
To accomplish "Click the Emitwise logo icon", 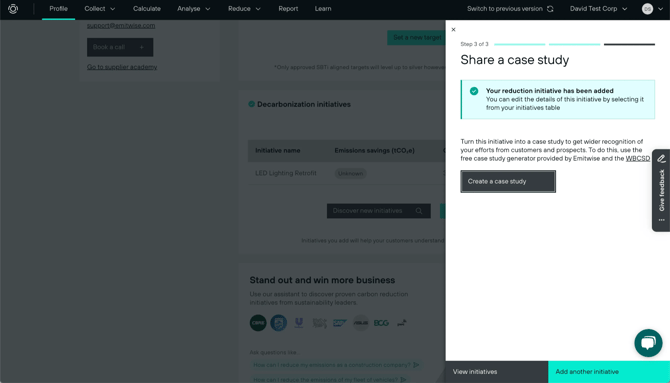I will tap(13, 9).
